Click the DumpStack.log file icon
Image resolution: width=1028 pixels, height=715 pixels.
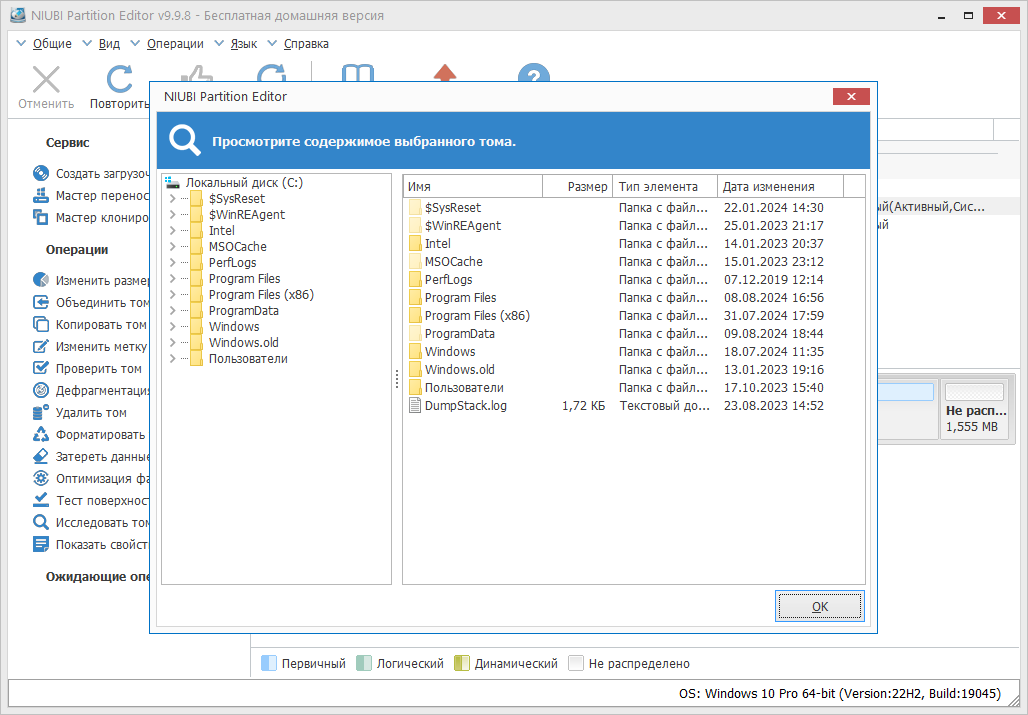coord(414,406)
